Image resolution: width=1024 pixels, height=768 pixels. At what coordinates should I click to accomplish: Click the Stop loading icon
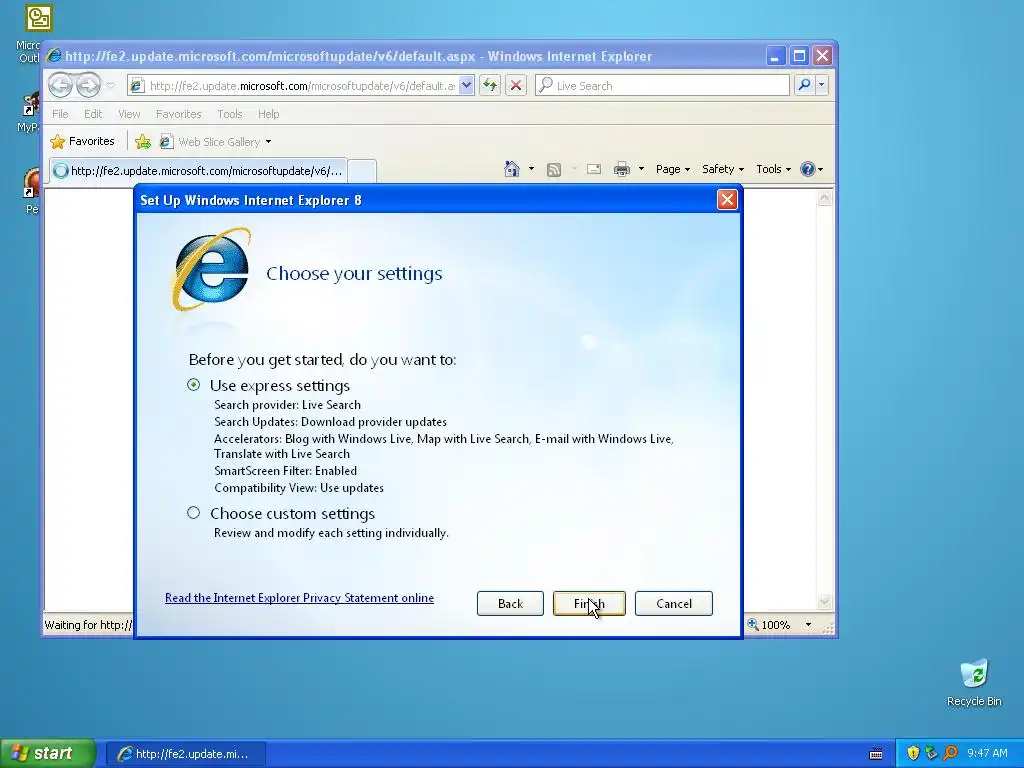(x=516, y=85)
